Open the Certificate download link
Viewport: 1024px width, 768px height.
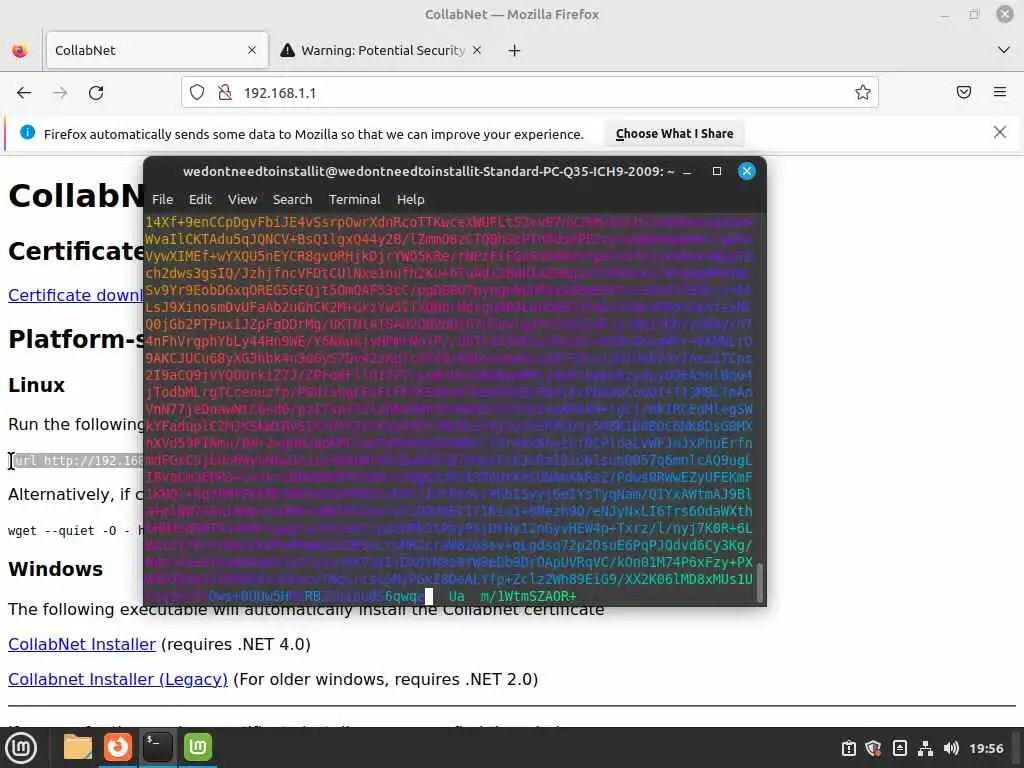(75, 295)
